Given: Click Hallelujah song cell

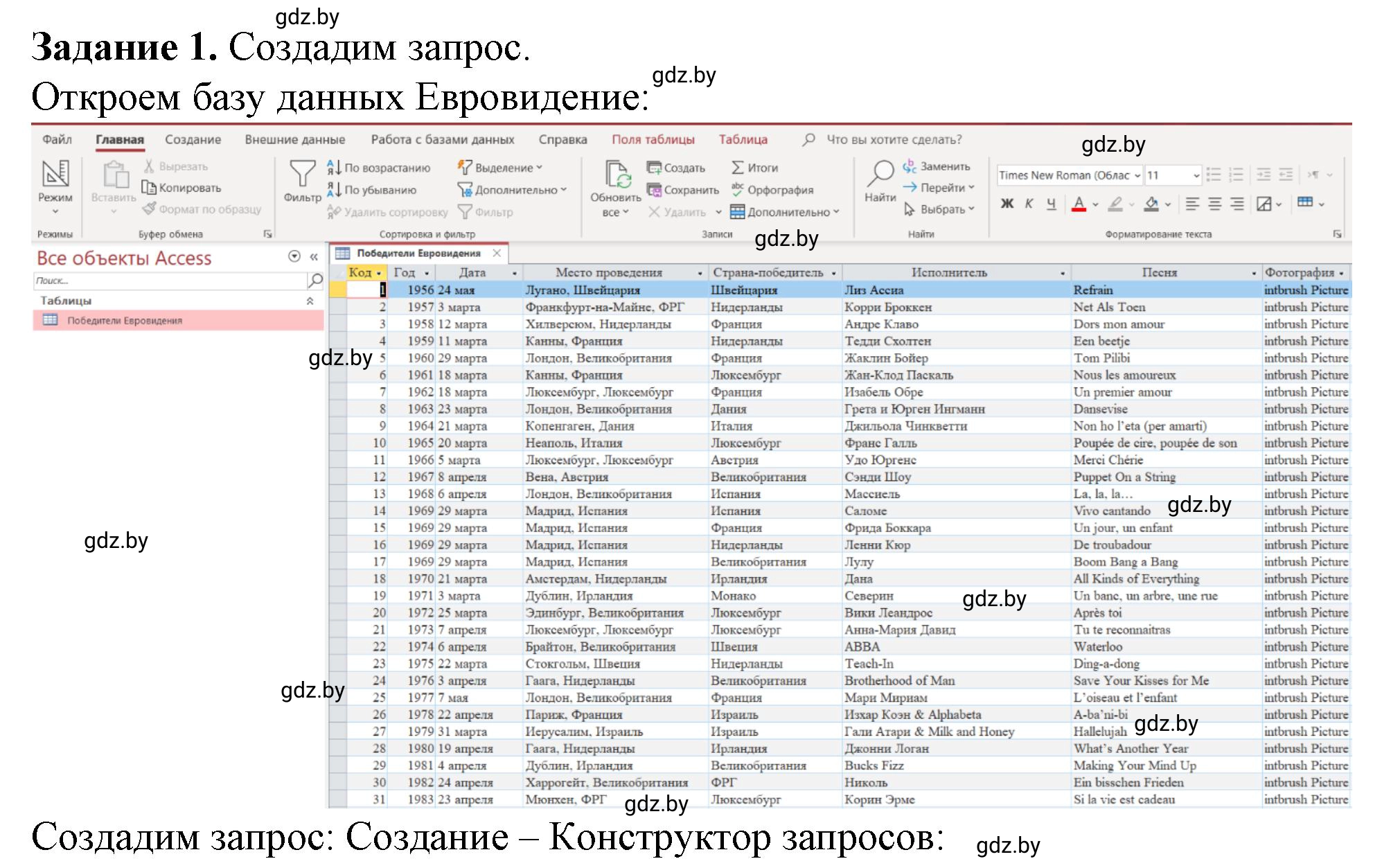Looking at the screenshot, I should coord(1167,732).
